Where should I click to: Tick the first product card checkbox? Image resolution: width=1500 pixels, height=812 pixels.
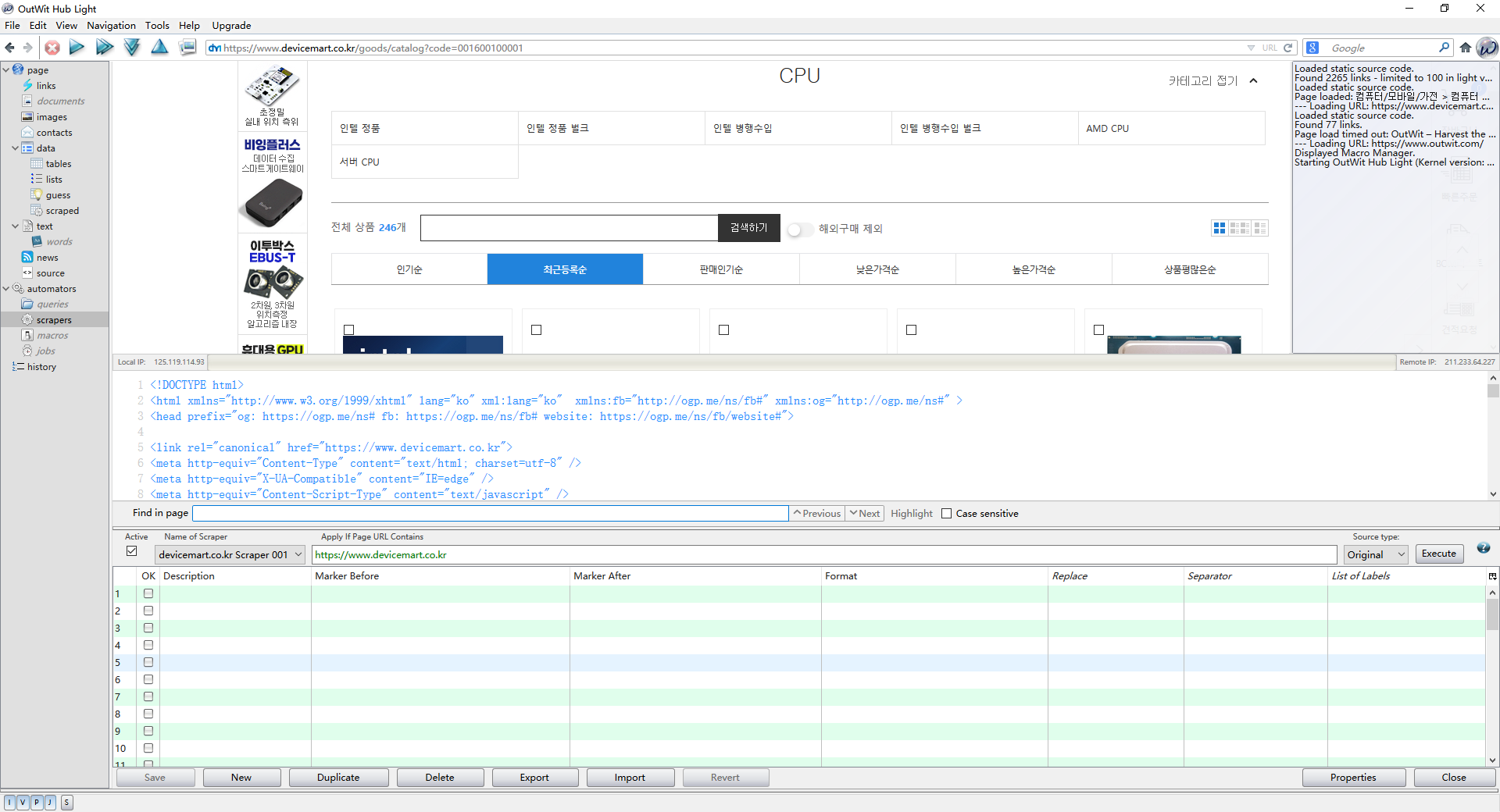point(349,330)
